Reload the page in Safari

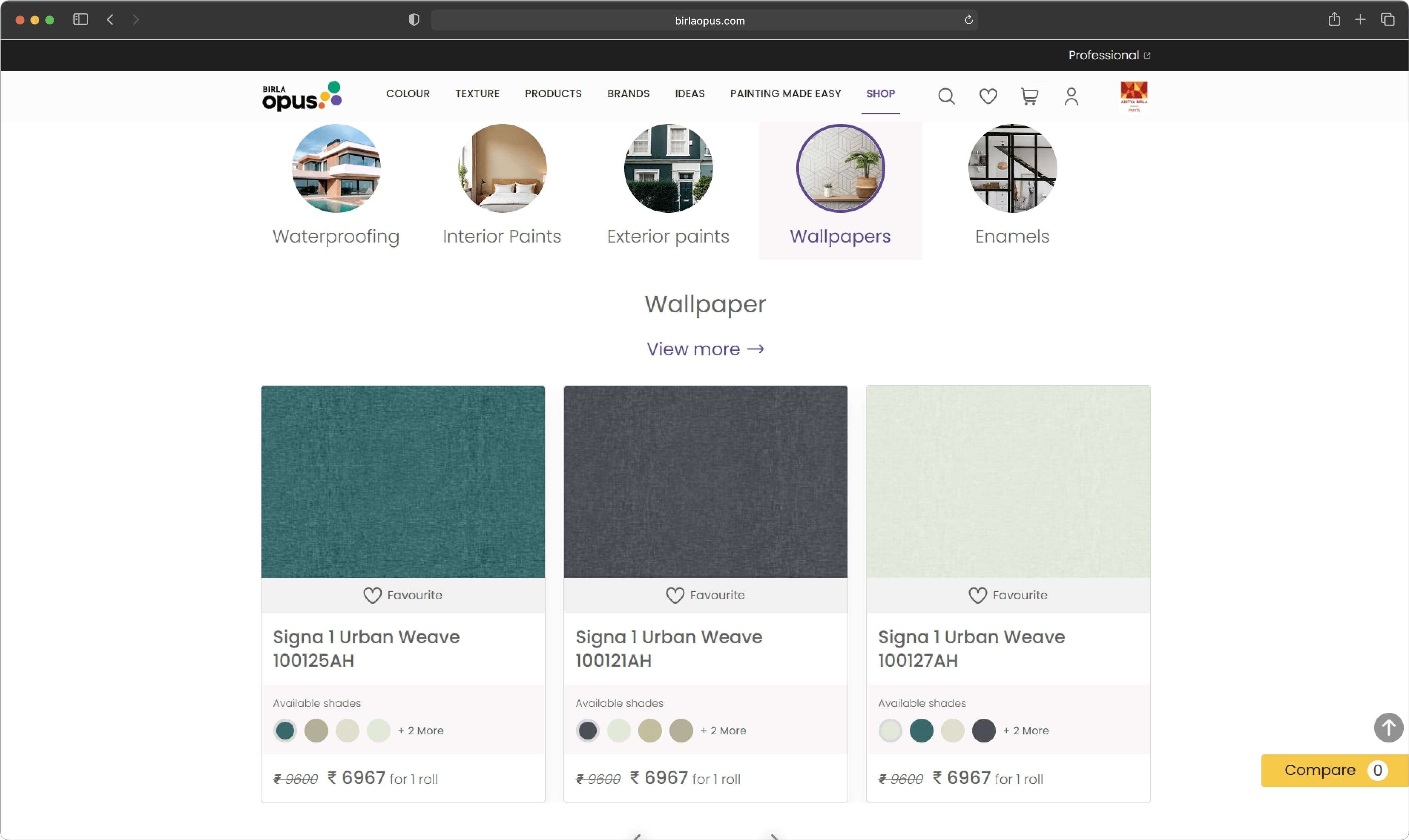click(x=969, y=20)
